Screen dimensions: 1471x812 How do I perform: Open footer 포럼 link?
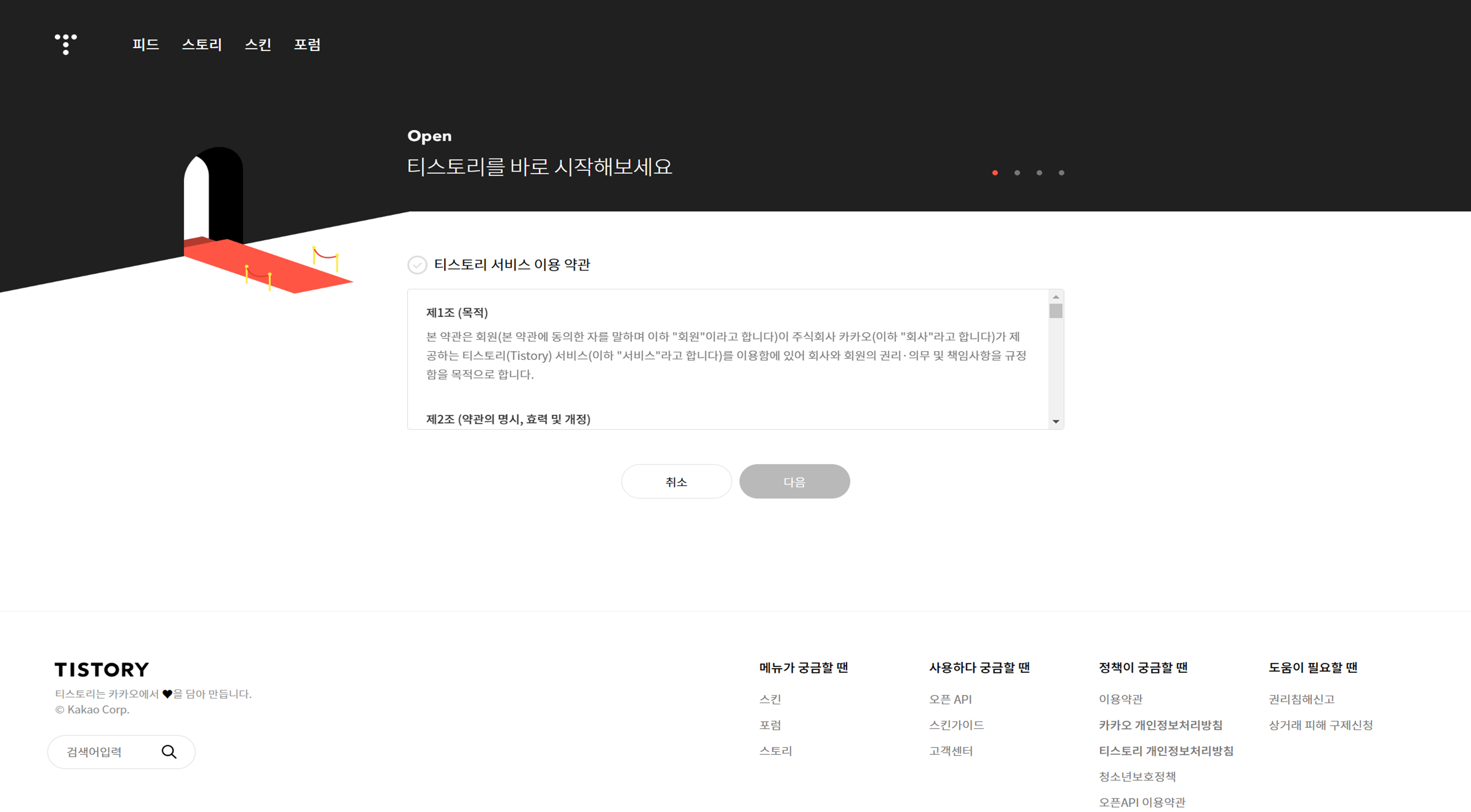coord(770,725)
